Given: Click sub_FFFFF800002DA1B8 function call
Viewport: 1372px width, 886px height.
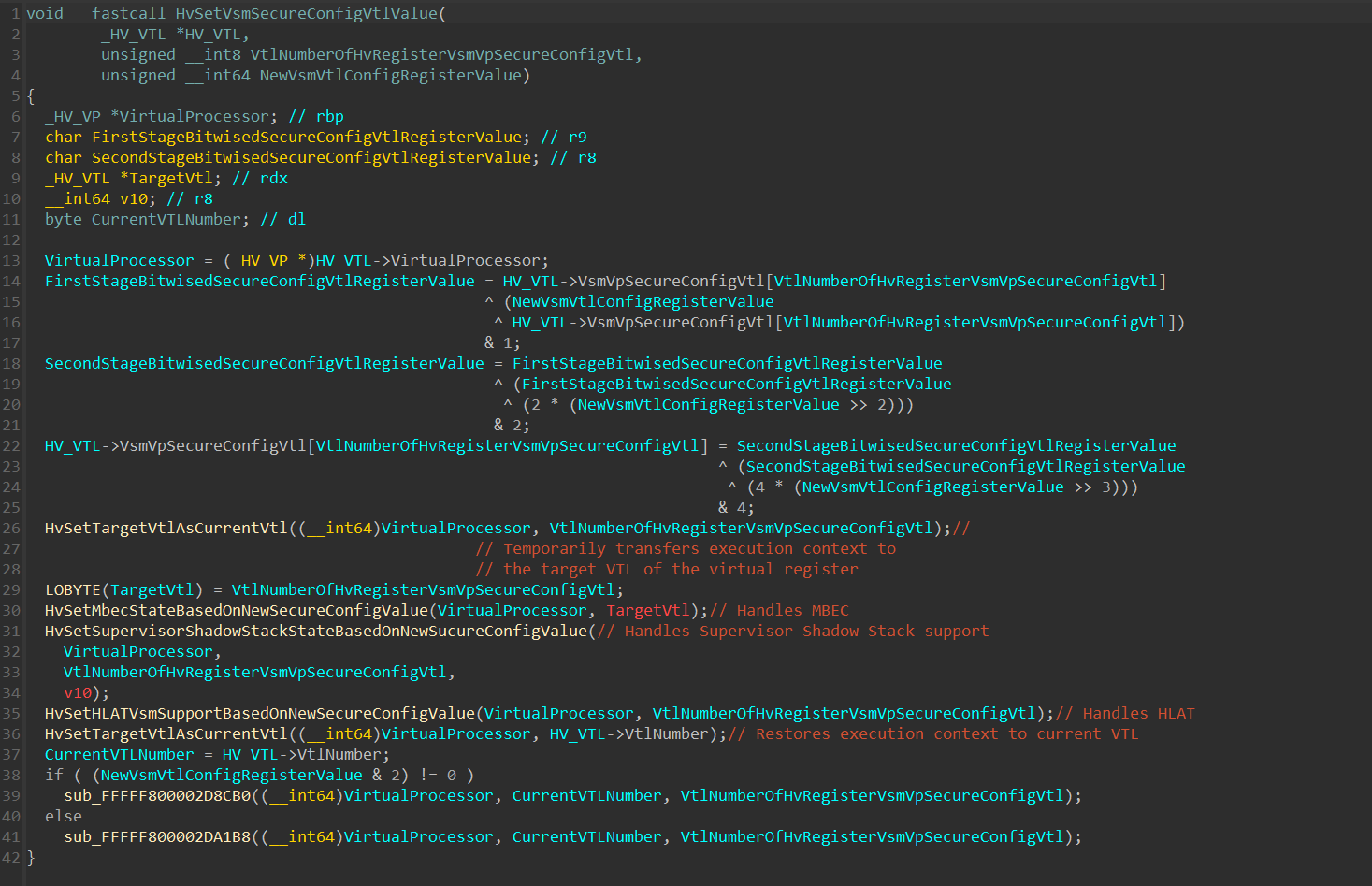Looking at the screenshot, I should [x=156, y=836].
